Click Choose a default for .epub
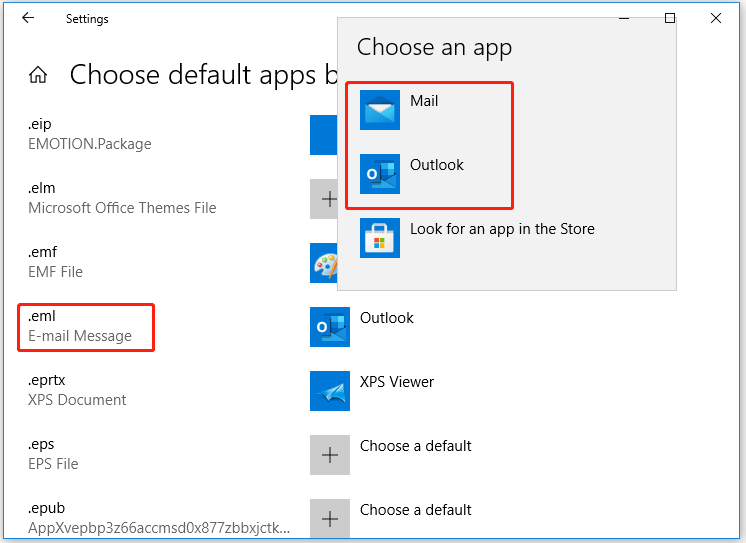Screen dimensions: 746x543 click(415, 510)
